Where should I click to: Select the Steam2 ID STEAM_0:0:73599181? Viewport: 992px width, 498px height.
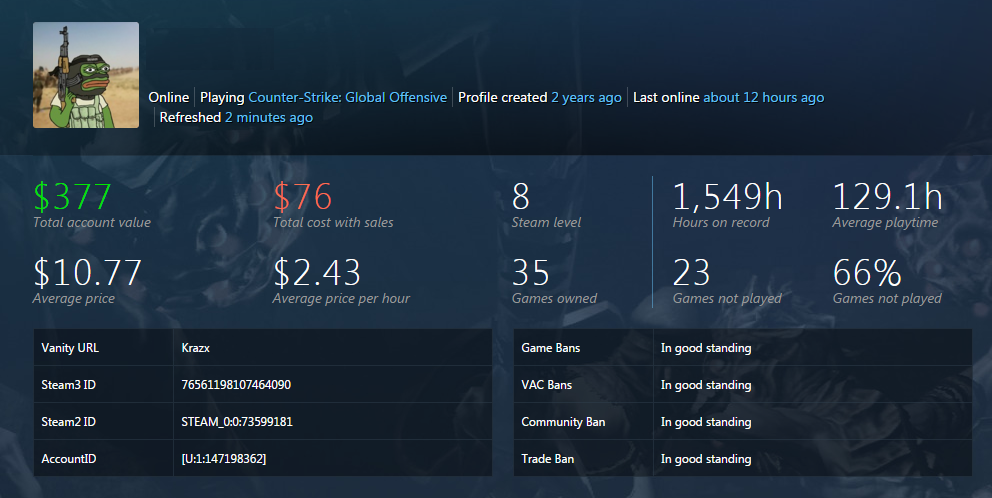coord(237,421)
